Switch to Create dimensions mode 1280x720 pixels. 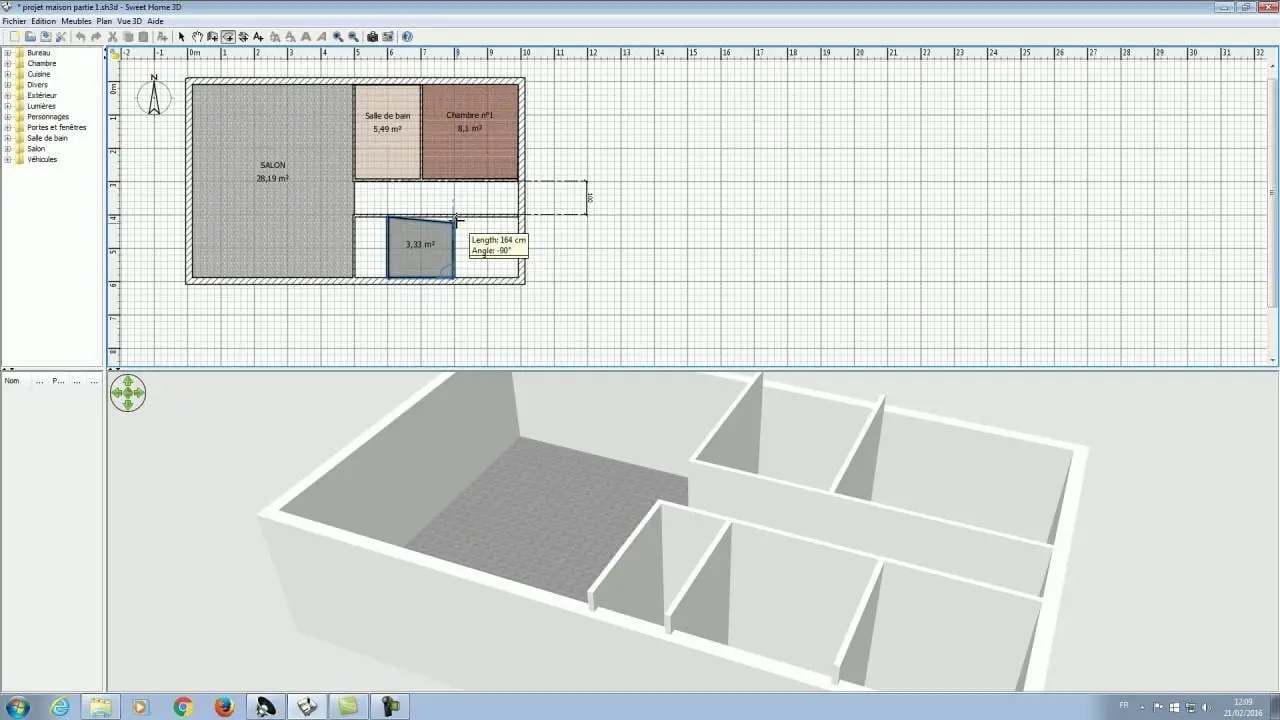pos(243,37)
